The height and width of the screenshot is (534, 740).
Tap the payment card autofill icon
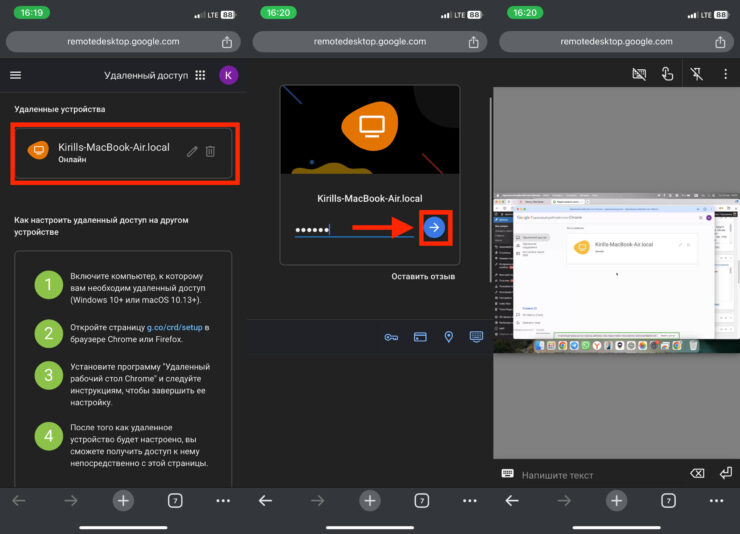[x=420, y=337]
